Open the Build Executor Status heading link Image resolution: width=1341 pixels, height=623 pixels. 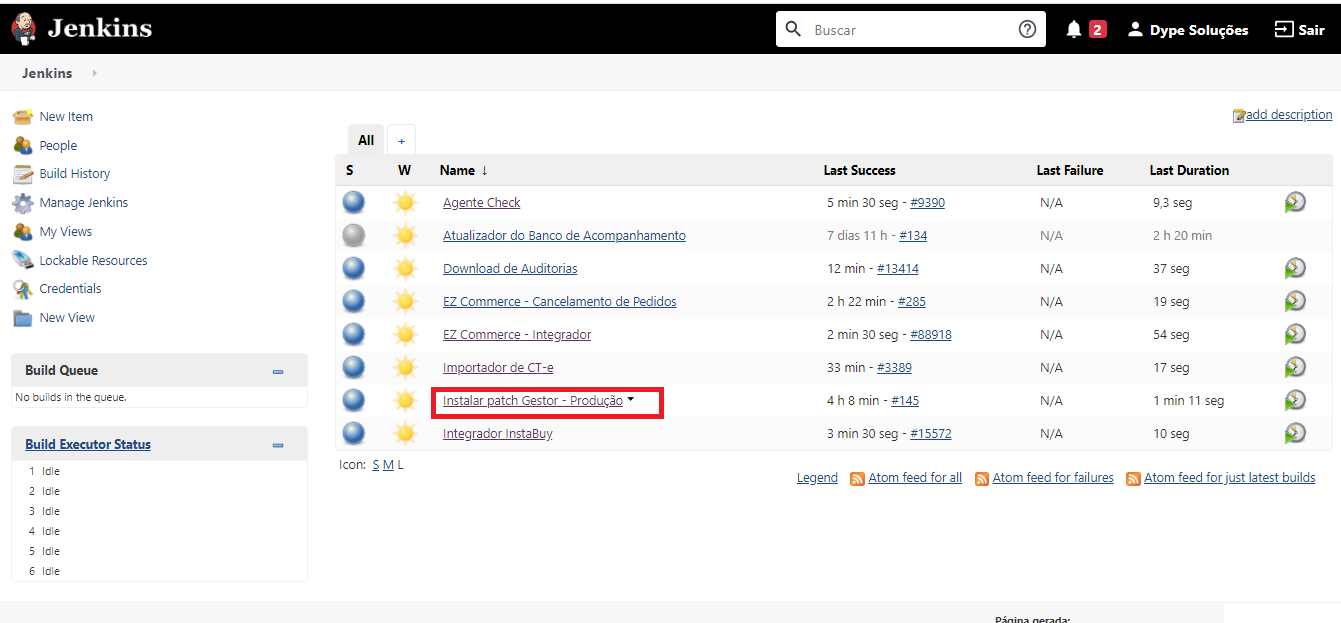pos(88,444)
